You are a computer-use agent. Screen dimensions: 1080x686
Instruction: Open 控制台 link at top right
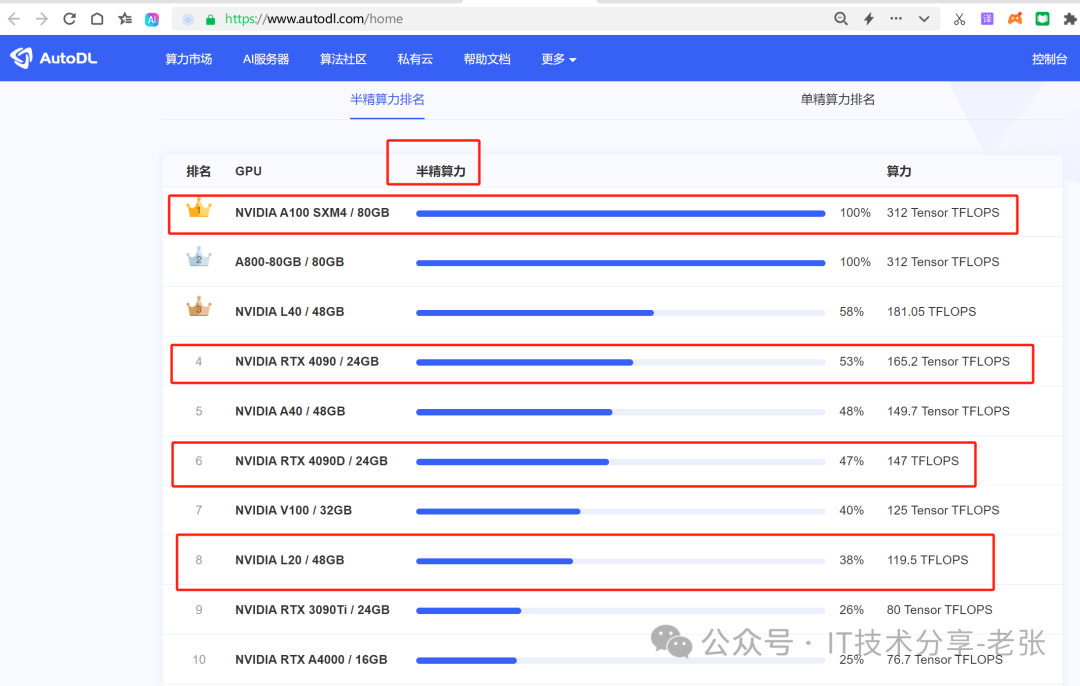tap(1050, 59)
